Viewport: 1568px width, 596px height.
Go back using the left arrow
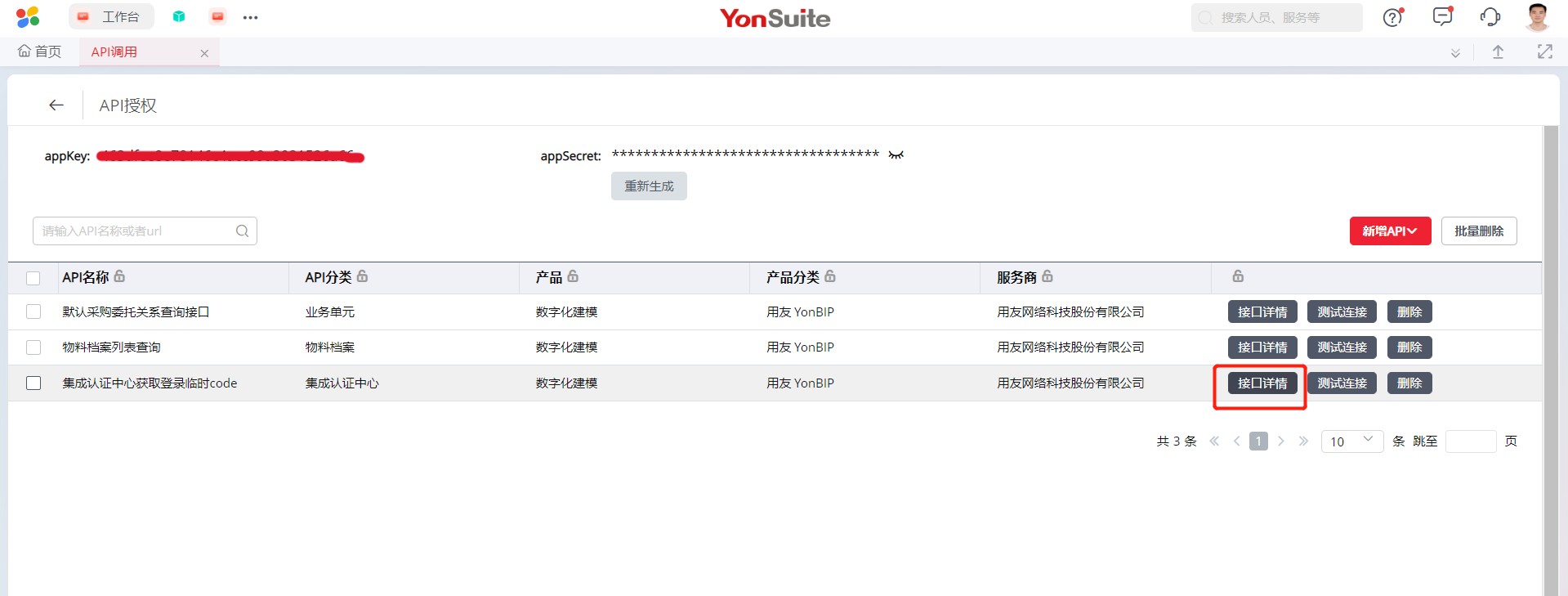click(56, 105)
